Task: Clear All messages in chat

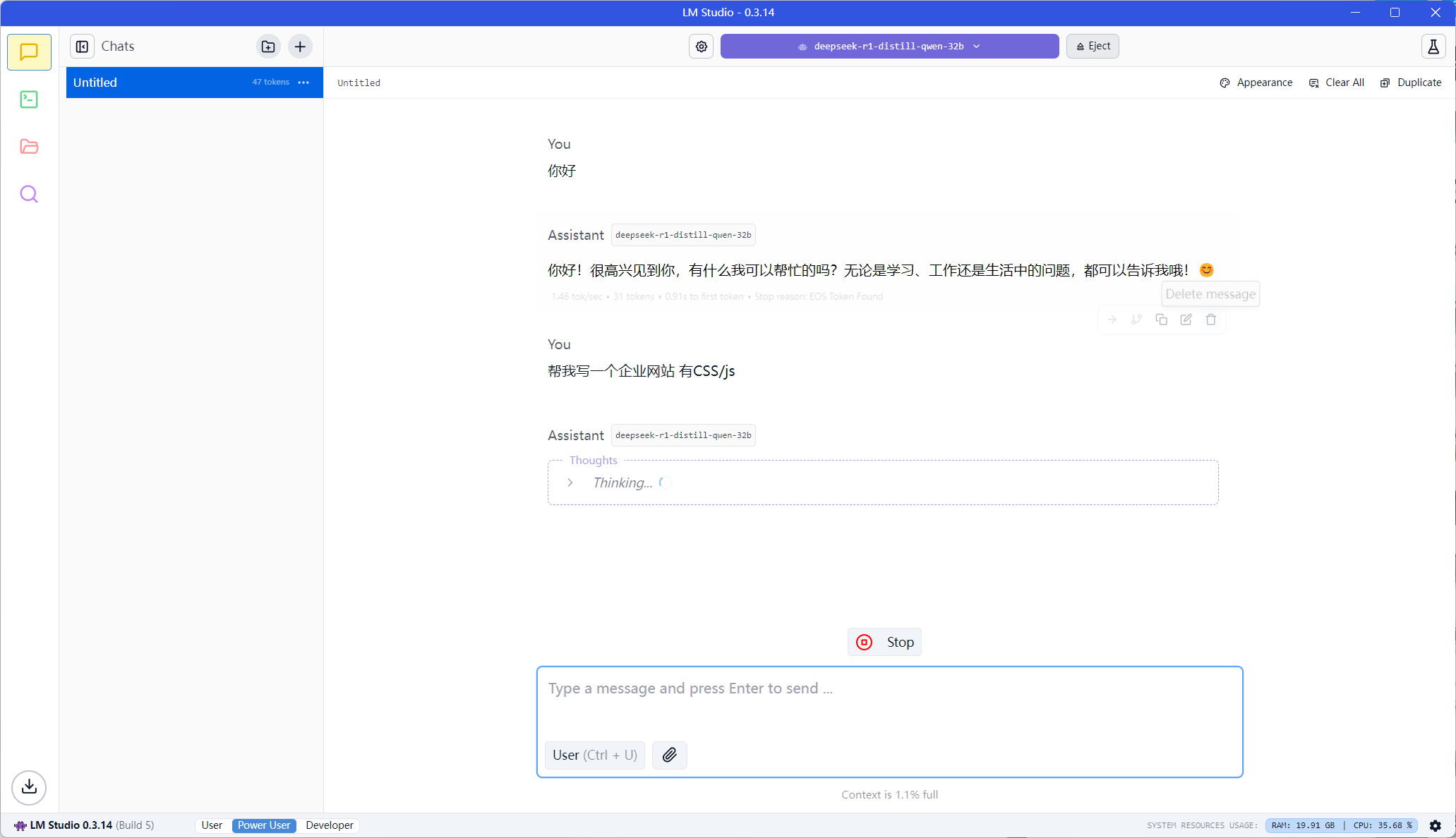Action: (x=1336, y=83)
